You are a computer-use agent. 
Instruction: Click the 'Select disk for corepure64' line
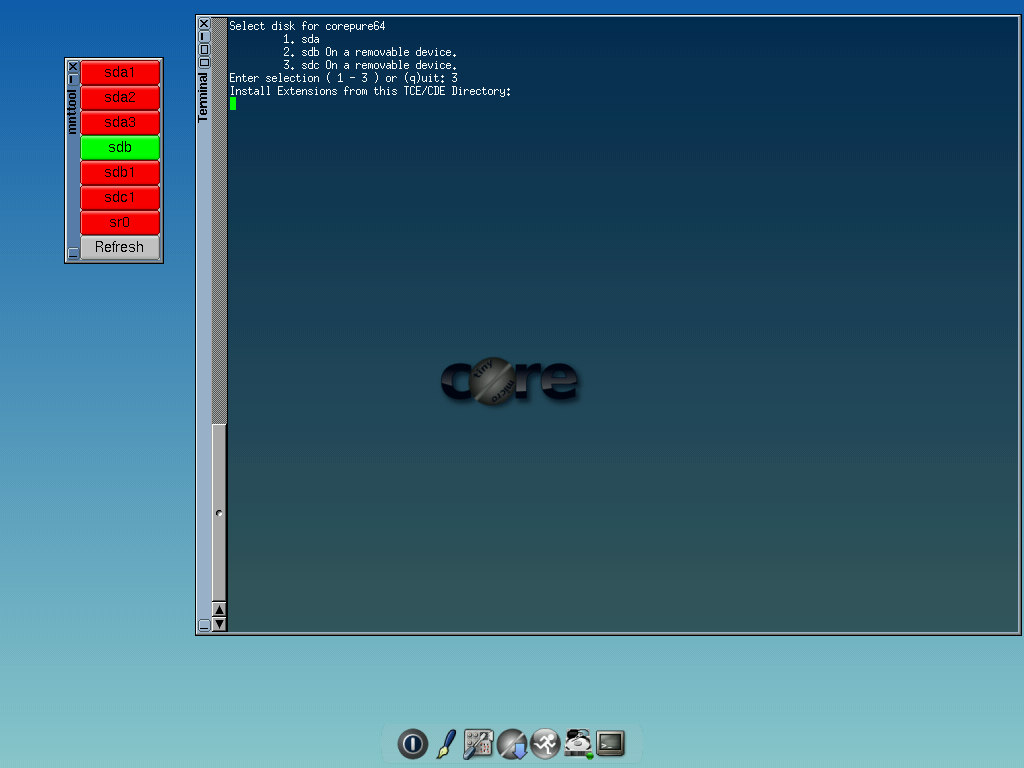click(307, 26)
